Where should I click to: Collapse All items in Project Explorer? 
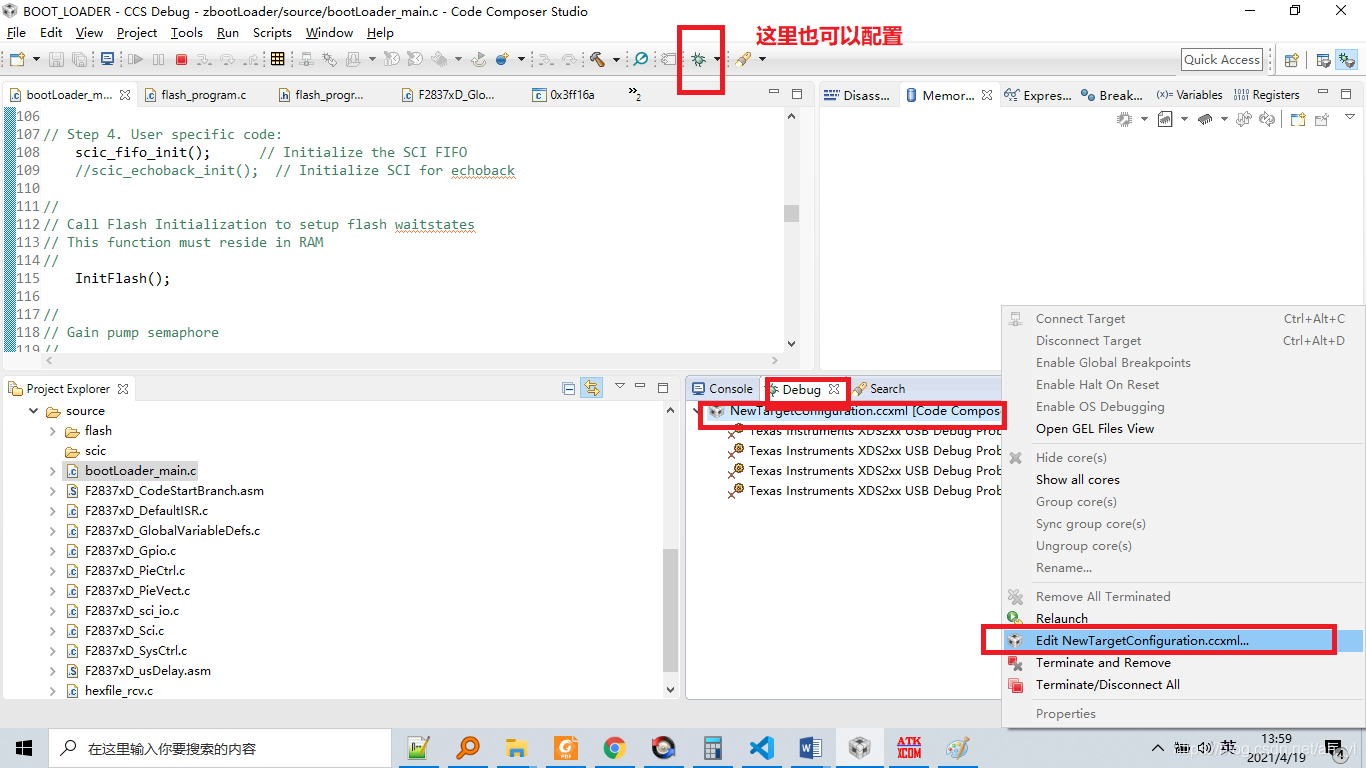pyautogui.click(x=568, y=388)
